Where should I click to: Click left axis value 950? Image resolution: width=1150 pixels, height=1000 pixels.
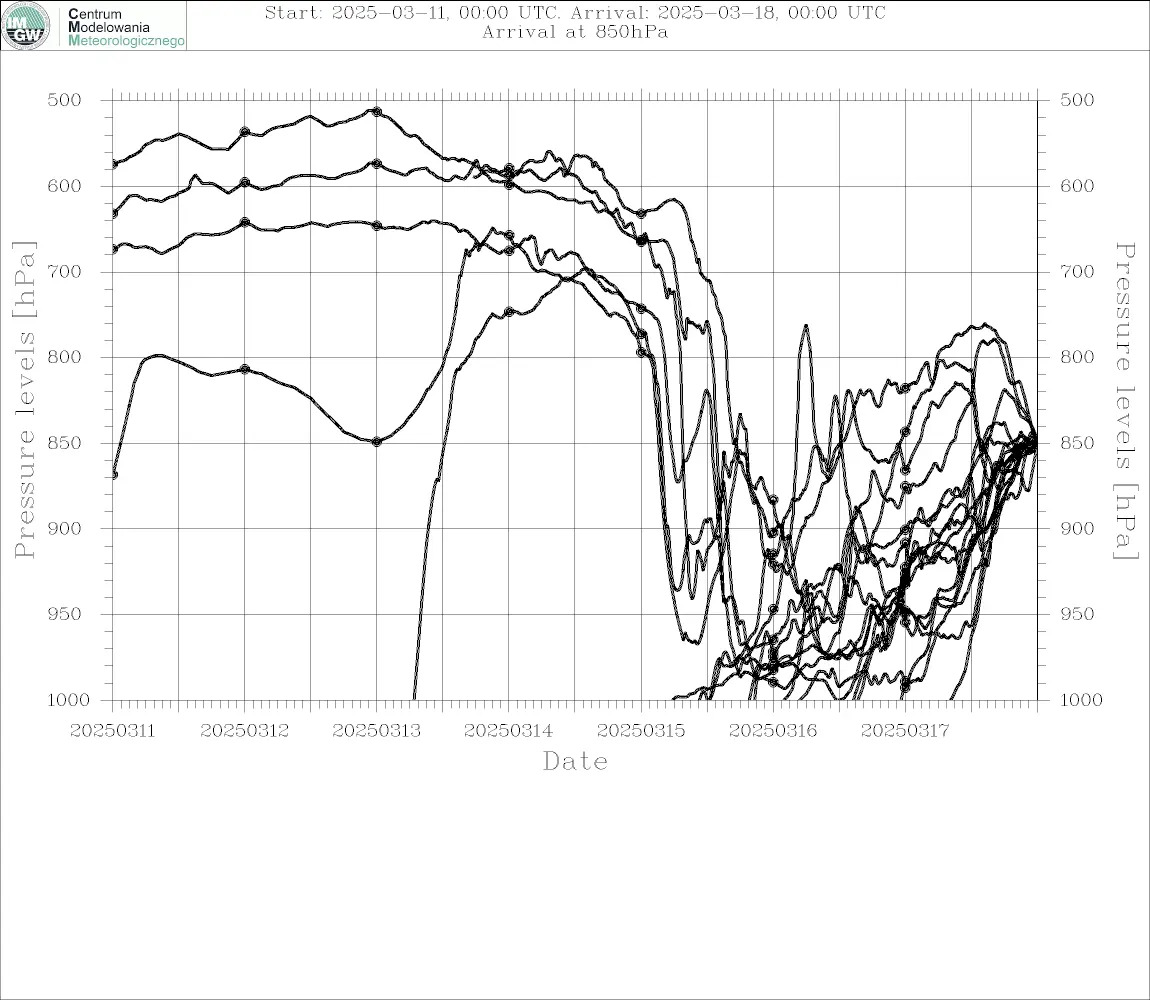coord(65,614)
